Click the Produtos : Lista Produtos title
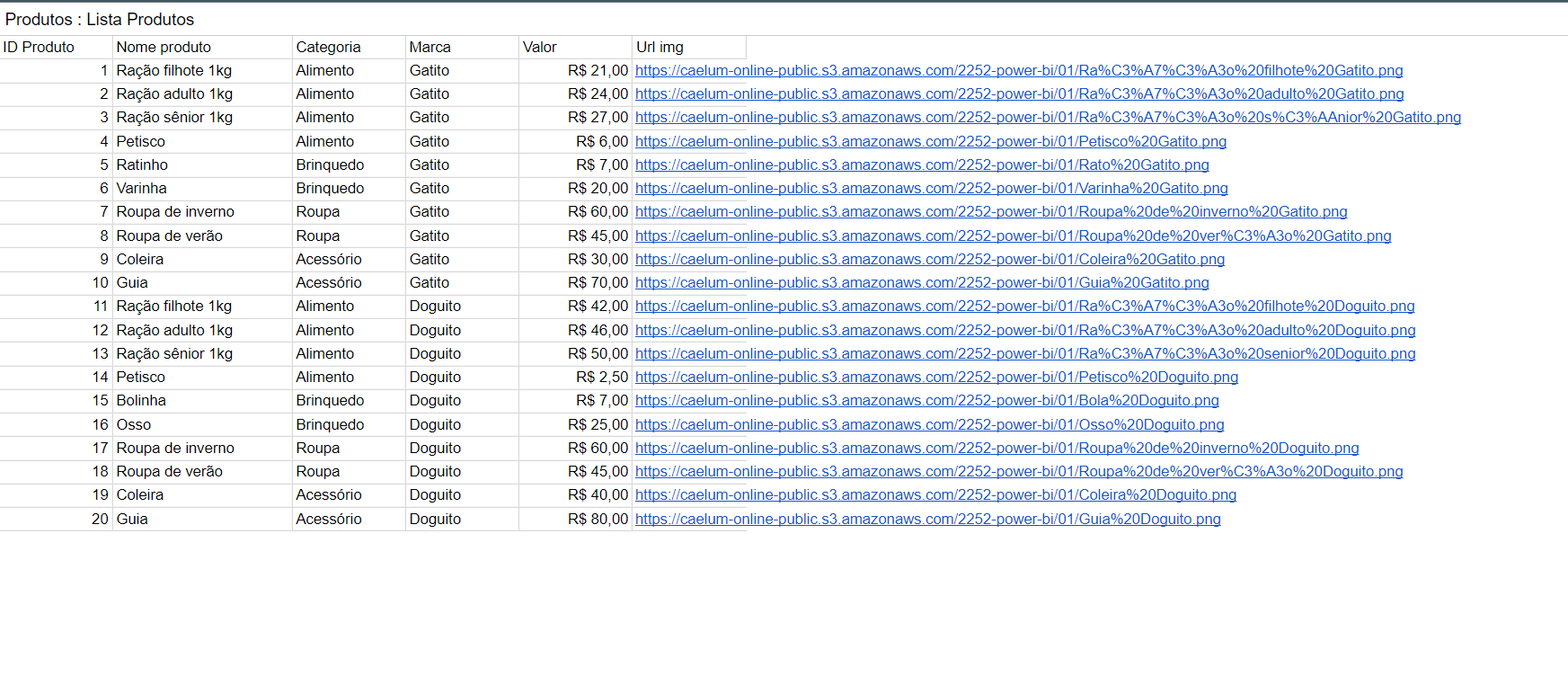 [x=100, y=19]
